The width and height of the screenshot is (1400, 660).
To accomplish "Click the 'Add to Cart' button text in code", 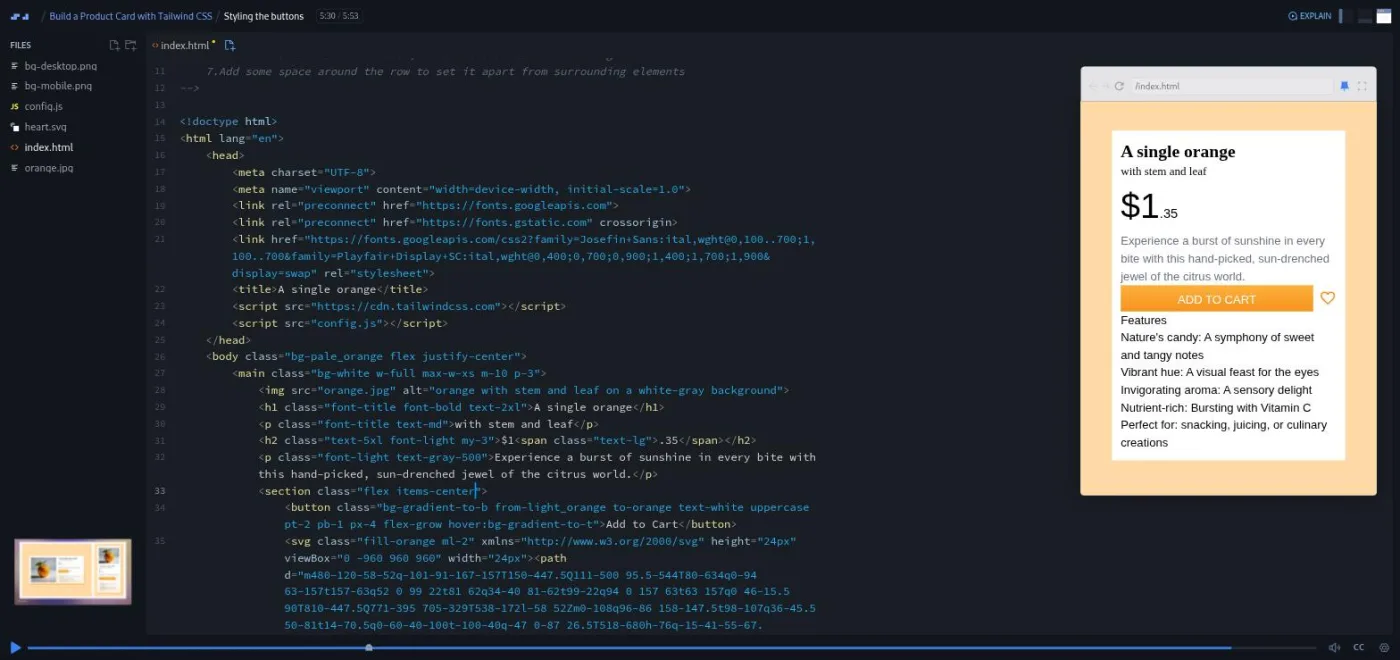I will point(641,524).
